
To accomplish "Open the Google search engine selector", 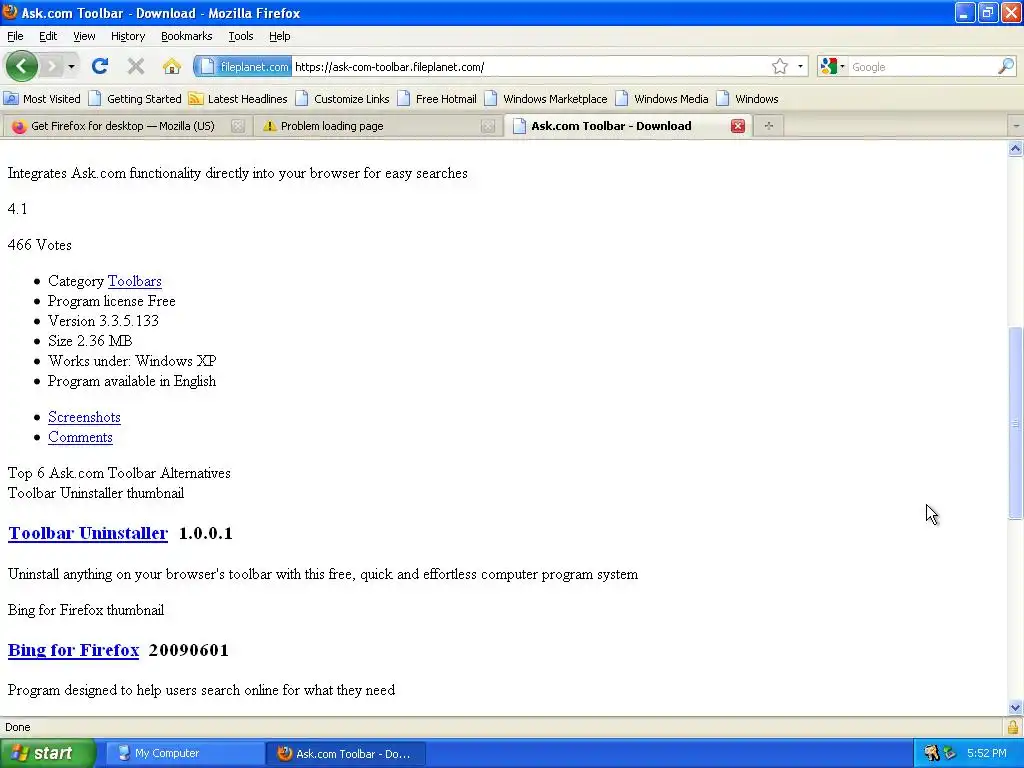I will coord(833,67).
